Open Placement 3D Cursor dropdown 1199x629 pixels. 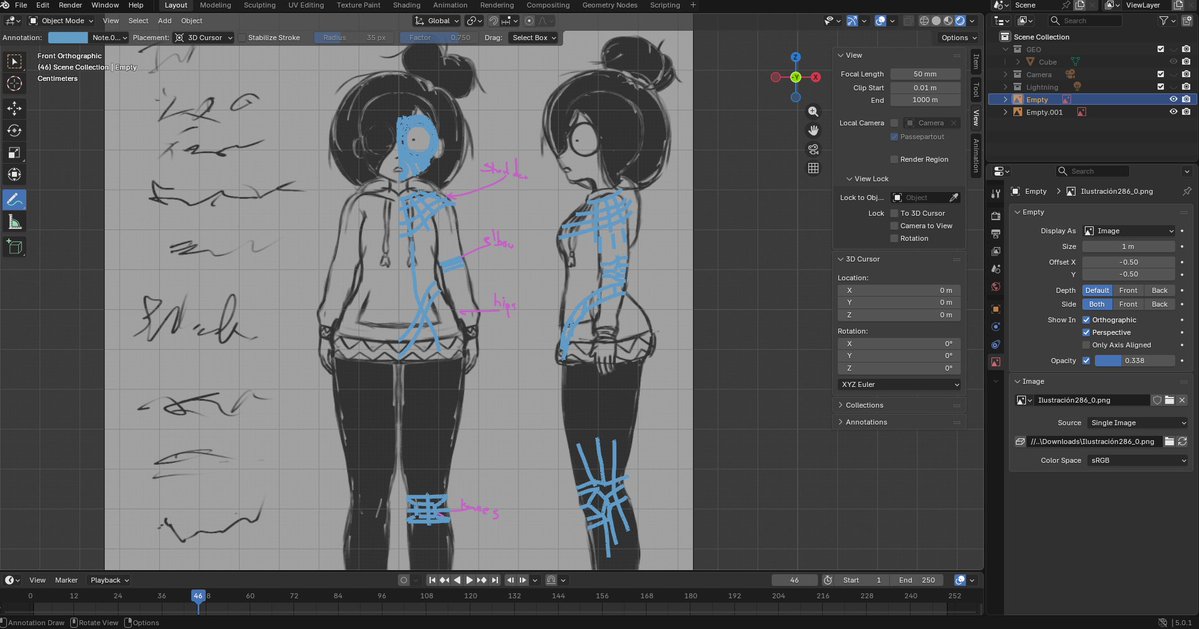coord(203,37)
